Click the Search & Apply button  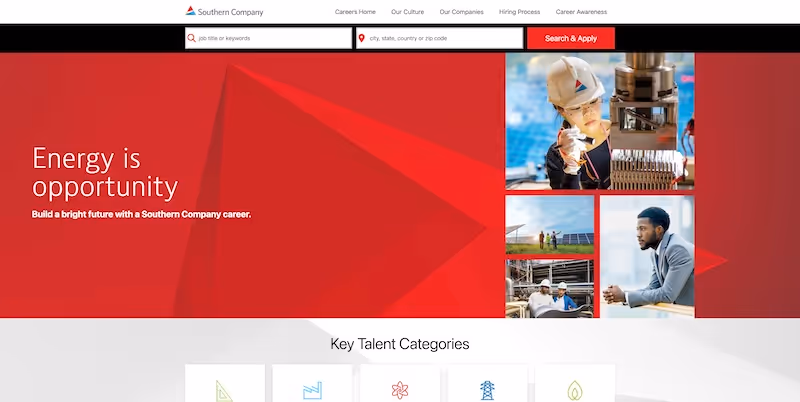571,38
